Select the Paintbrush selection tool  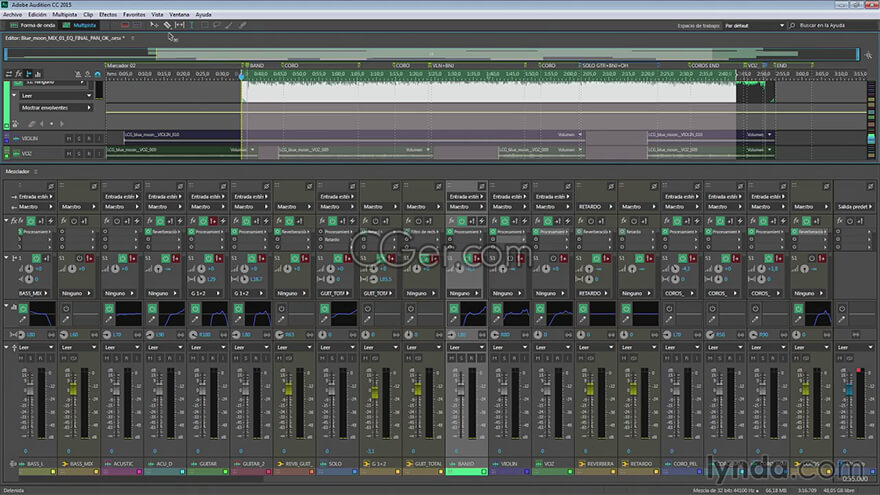click(x=229, y=25)
